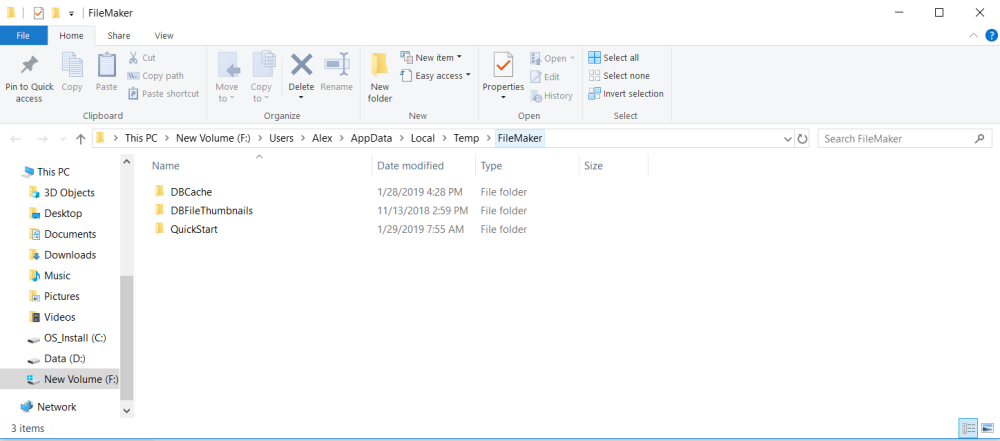Go up one folder level
Viewport: 1000px width, 441px height.
80,138
